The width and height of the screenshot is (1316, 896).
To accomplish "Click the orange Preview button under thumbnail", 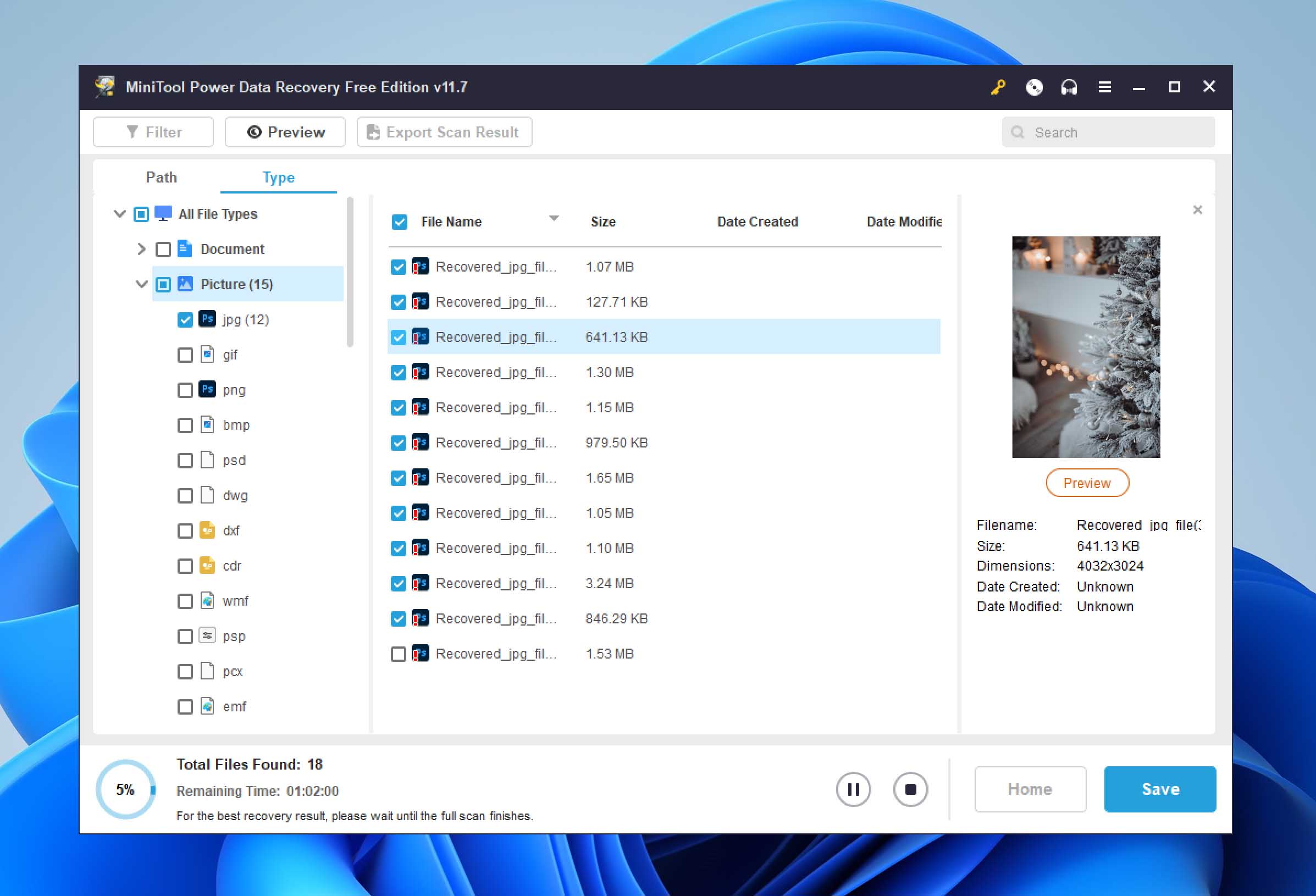I will tap(1087, 483).
